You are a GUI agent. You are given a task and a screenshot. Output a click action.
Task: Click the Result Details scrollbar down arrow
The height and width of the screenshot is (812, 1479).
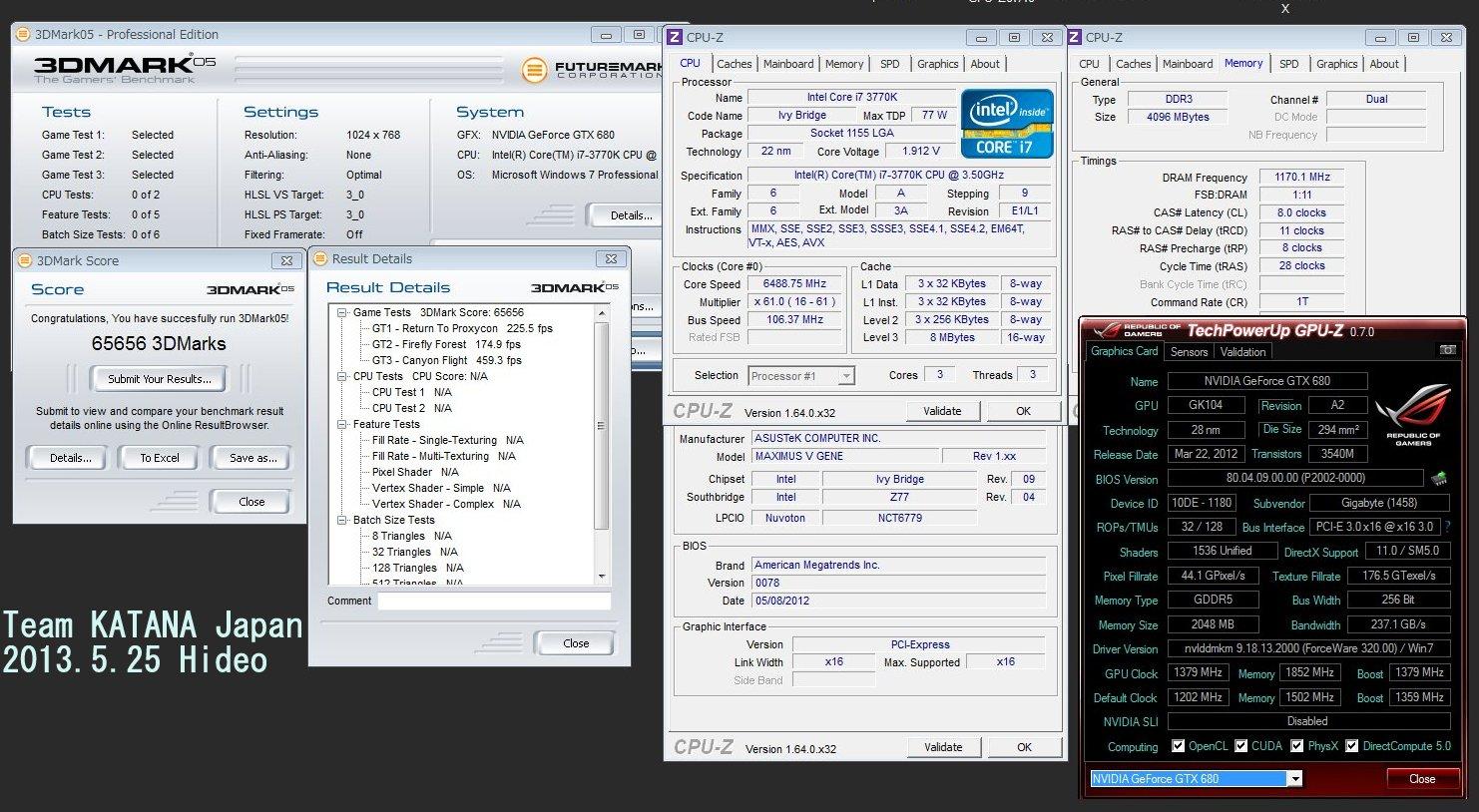coord(601,577)
